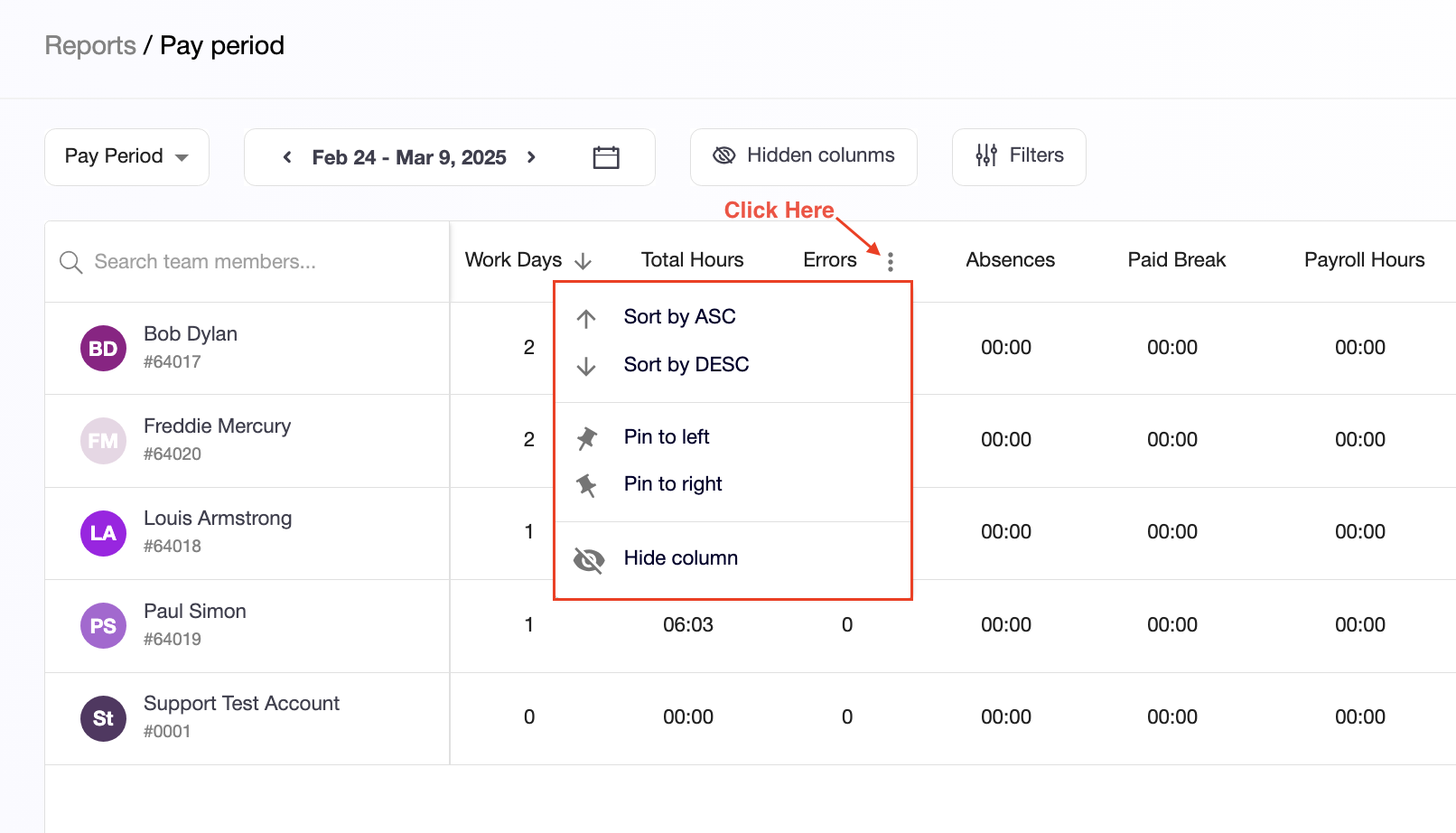Click employee ID #64018
Viewport: 1456px width, 833px height.
point(173,547)
